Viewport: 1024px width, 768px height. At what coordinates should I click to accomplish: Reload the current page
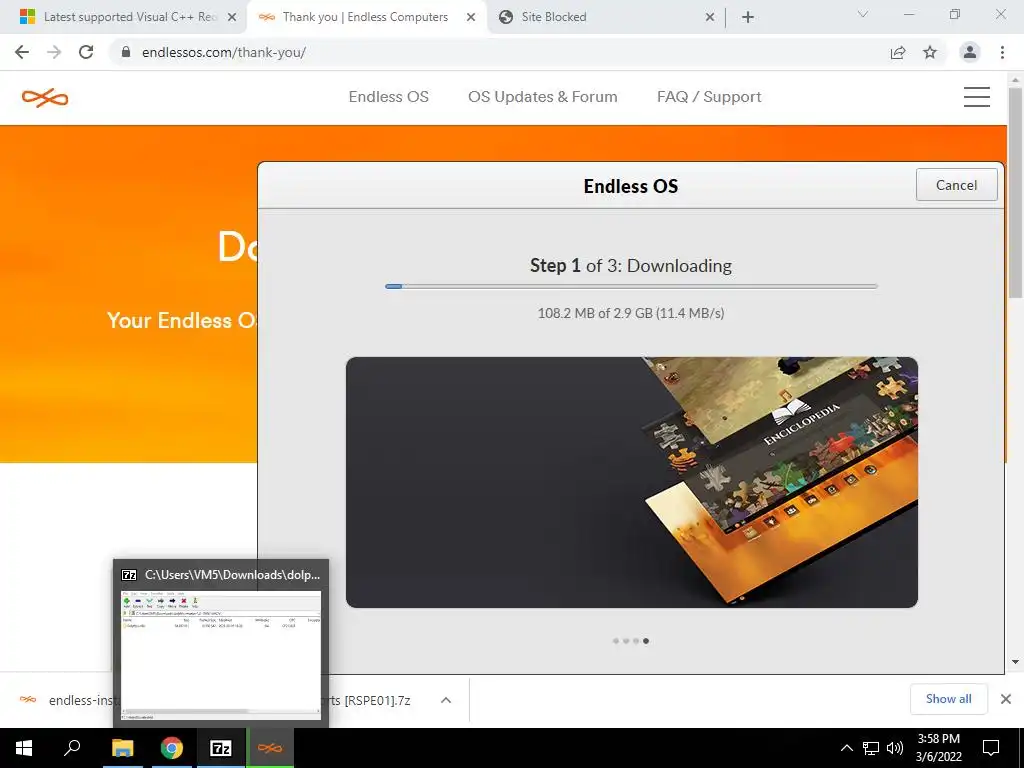[86, 52]
